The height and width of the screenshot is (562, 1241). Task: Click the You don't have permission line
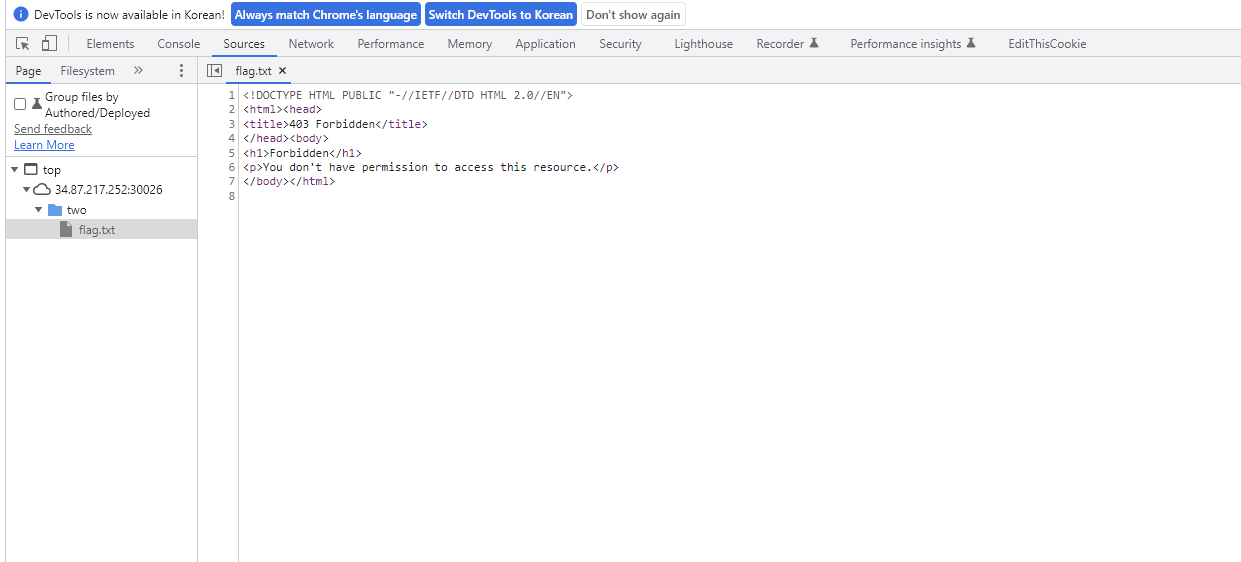(431, 167)
